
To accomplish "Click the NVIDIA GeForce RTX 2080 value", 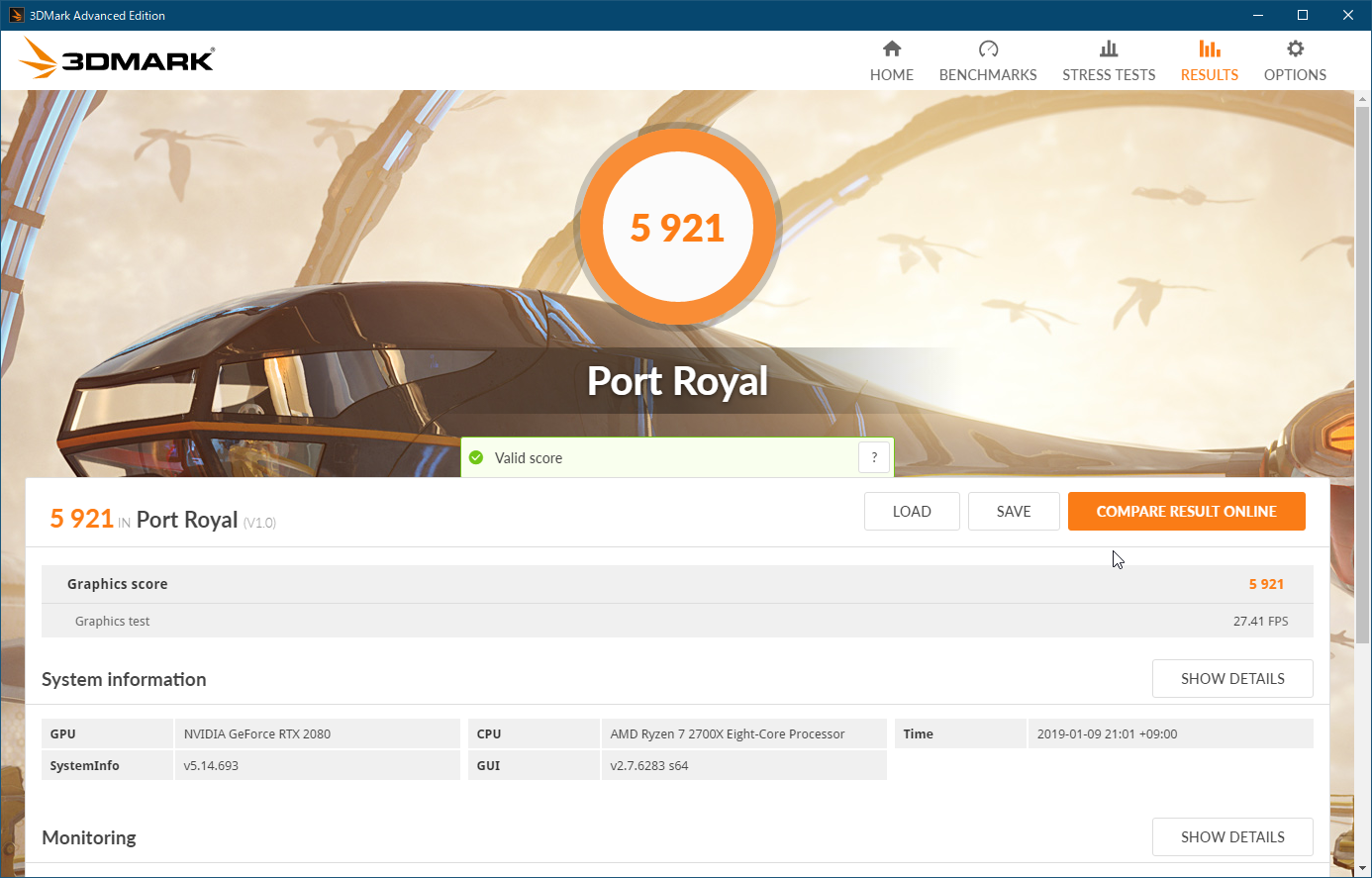I will click(x=257, y=734).
